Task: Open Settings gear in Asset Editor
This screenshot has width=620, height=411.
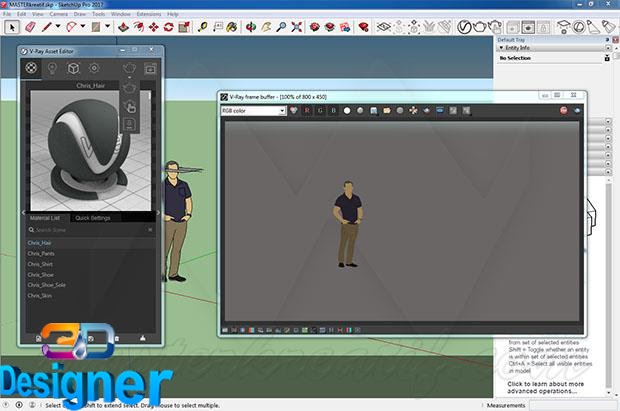Action: coord(94,68)
